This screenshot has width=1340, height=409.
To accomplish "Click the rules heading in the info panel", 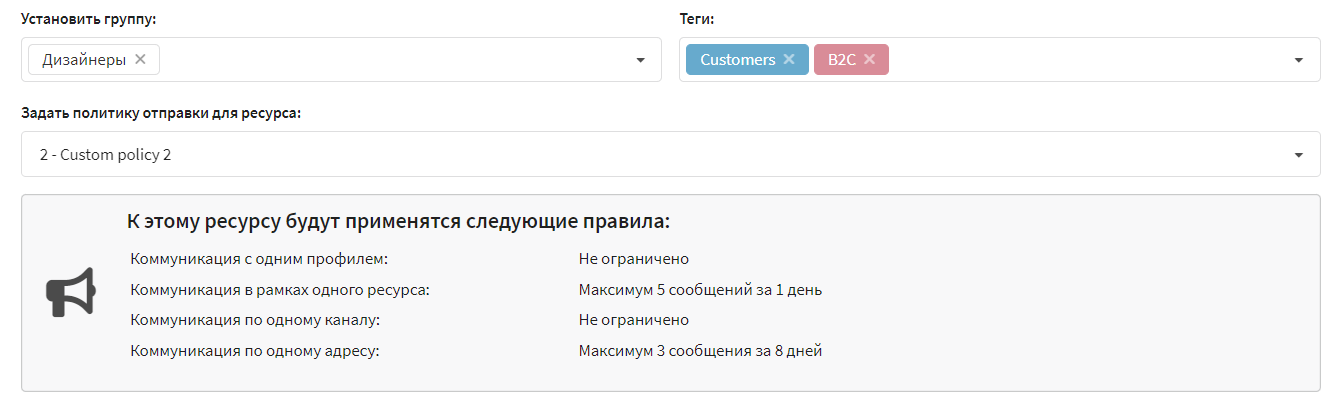I will click(x=398, y=221).
